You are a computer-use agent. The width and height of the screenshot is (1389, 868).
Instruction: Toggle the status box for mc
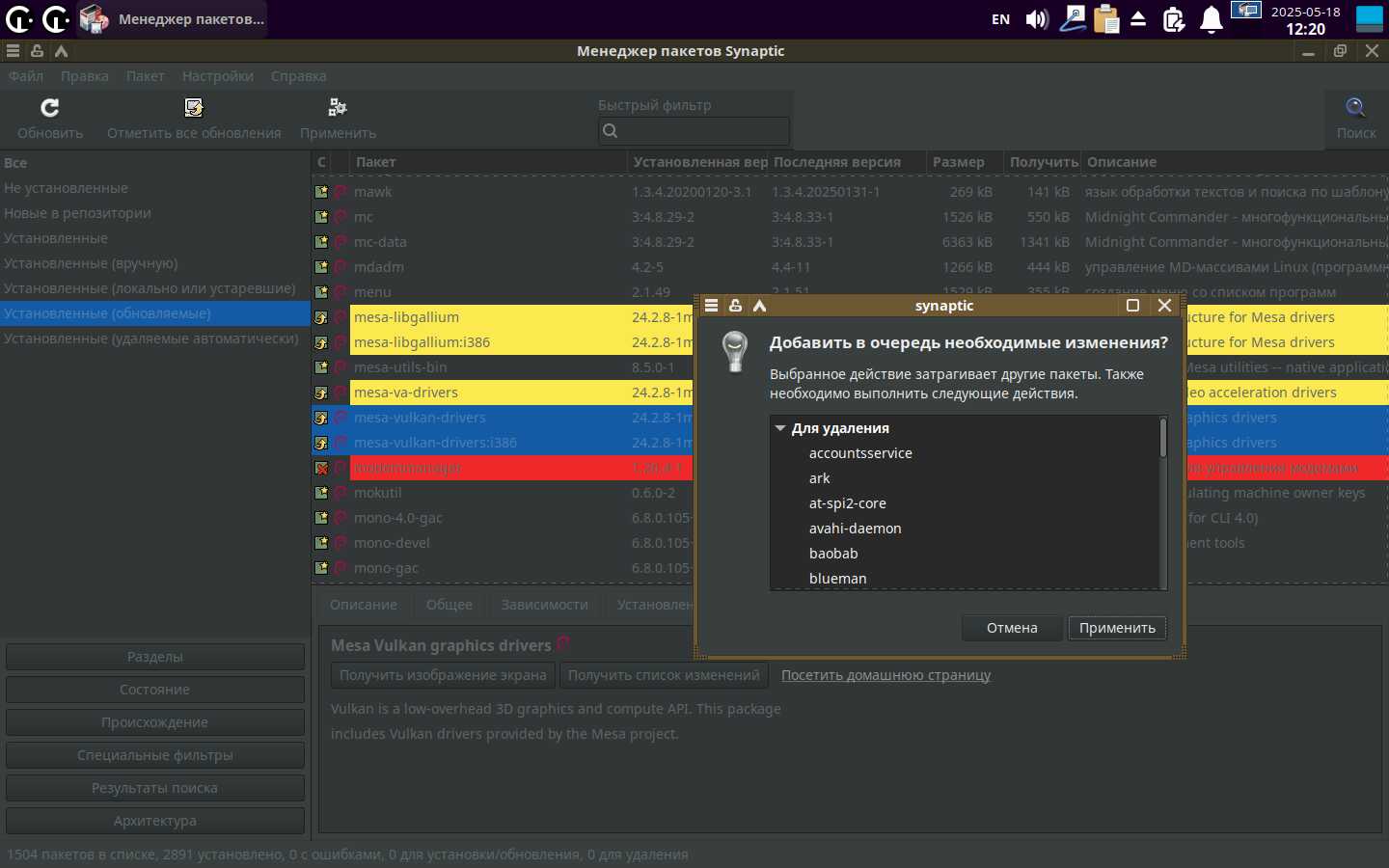pos(321,217)
